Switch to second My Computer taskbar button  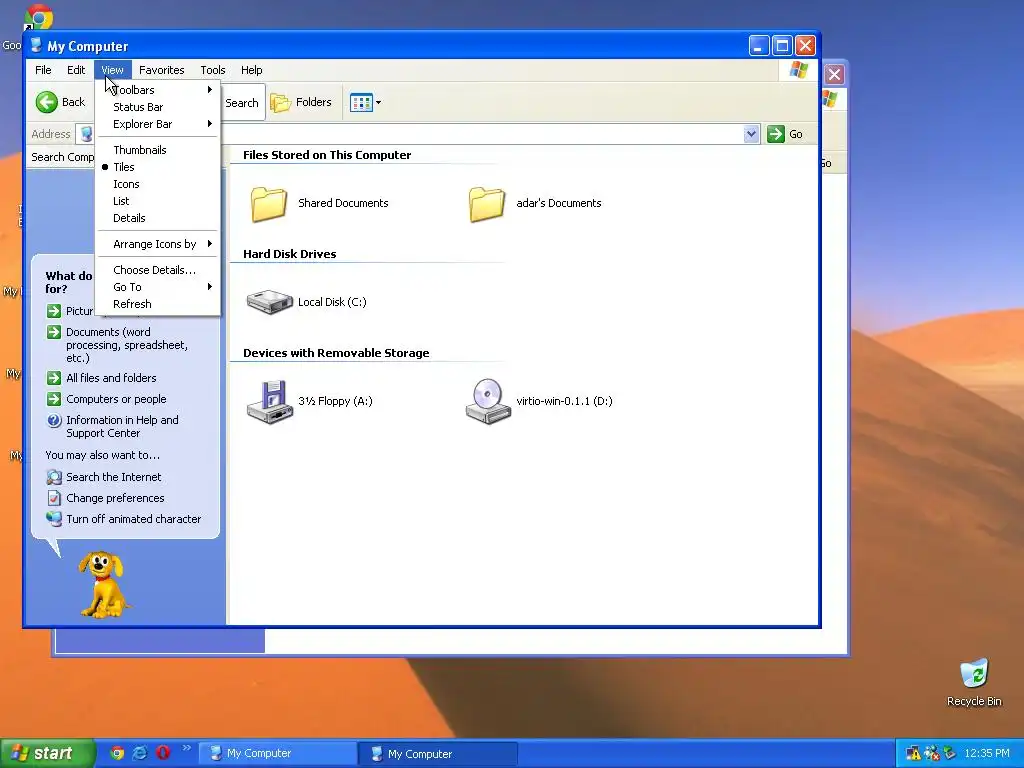pyautogui.click(x=438, y=754)
